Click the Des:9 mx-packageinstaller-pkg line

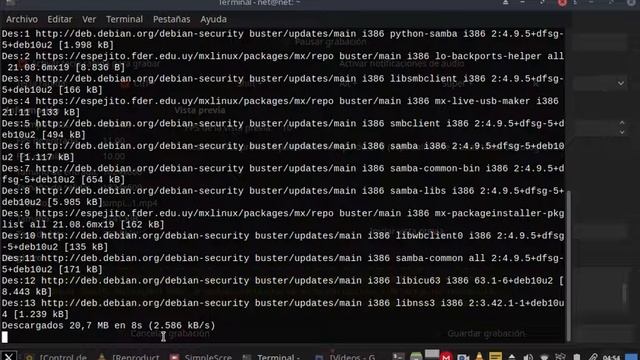[x=282, y=219]
